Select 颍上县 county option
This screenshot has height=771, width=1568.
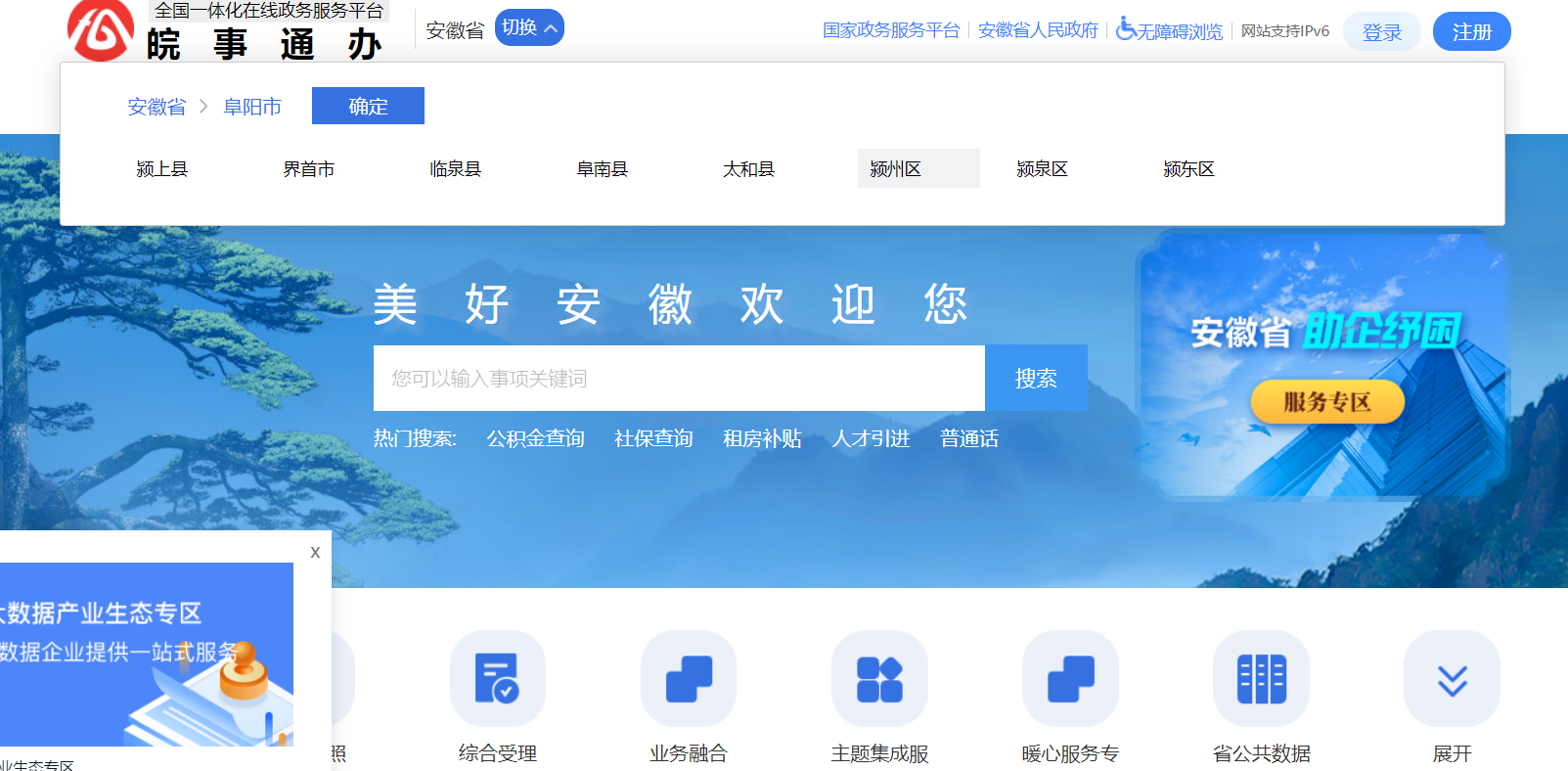pos(162,169)
